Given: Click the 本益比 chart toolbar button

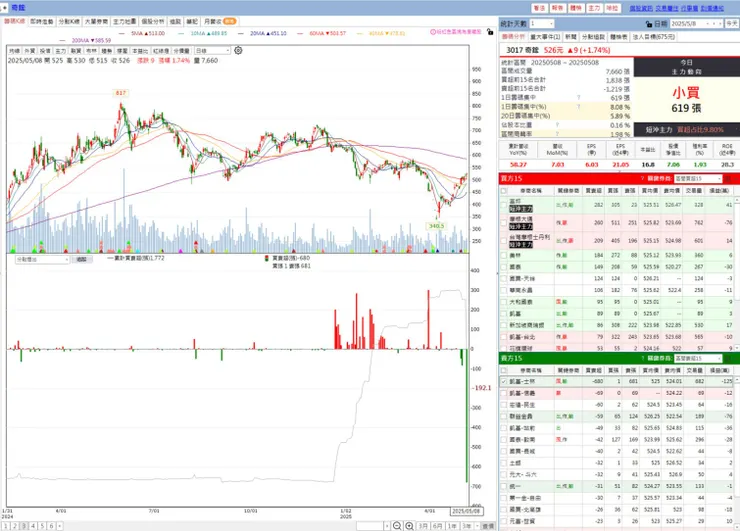Looking at the screenshot, I should [x=140, y=51].
